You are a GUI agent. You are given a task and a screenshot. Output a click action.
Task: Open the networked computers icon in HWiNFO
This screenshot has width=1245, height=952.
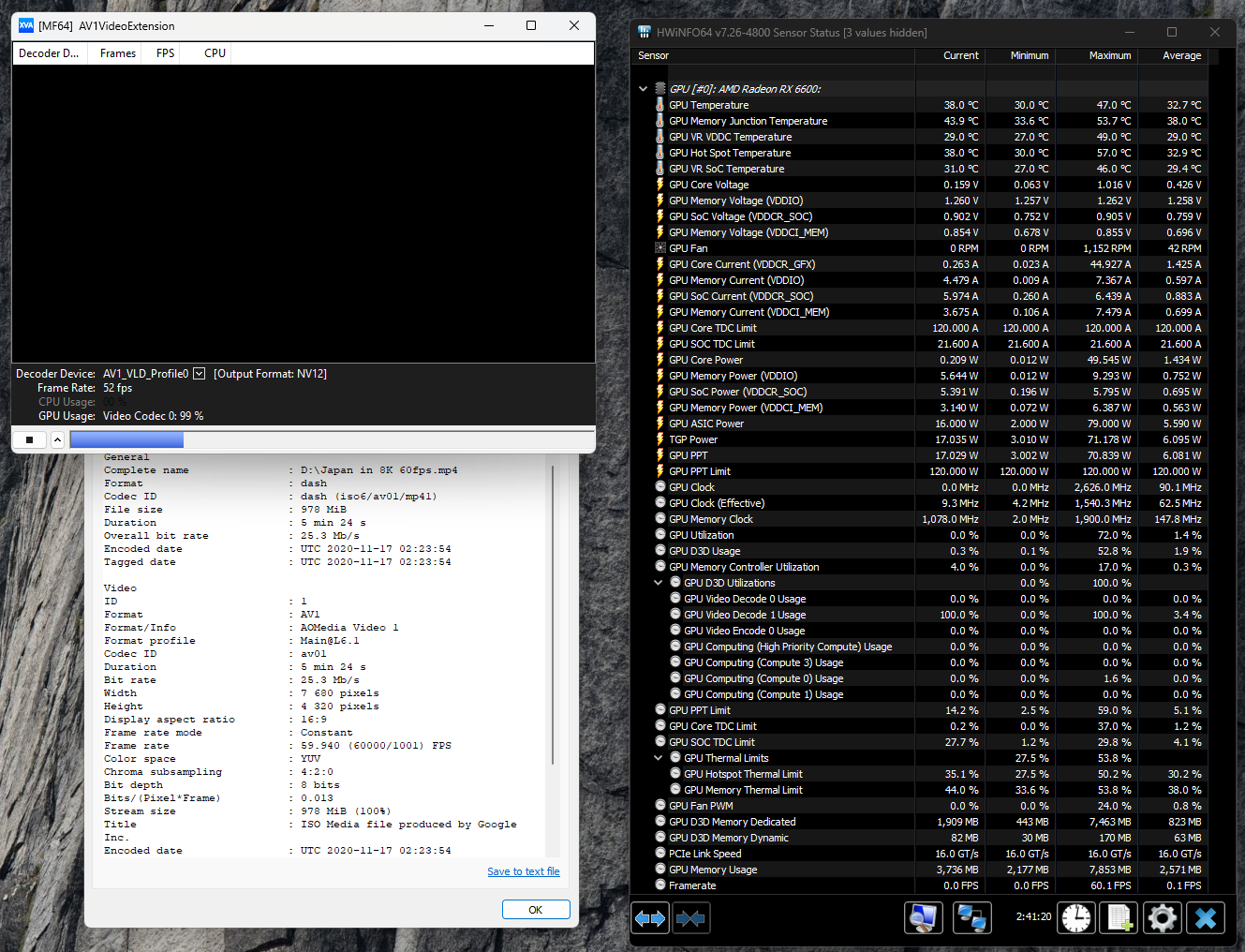[x=972, y=918]
